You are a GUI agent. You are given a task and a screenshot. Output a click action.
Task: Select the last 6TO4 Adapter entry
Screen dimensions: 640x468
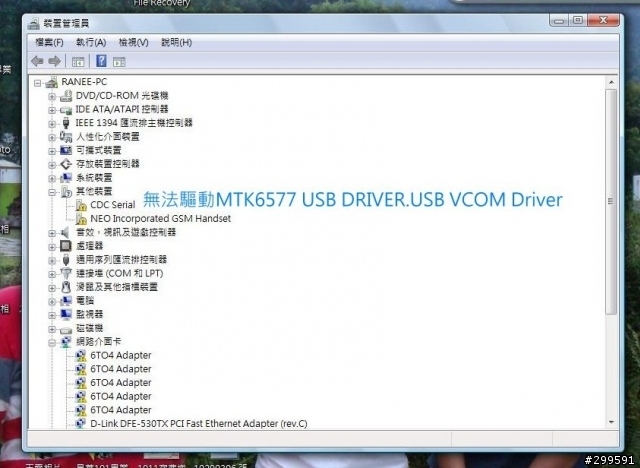121,410
